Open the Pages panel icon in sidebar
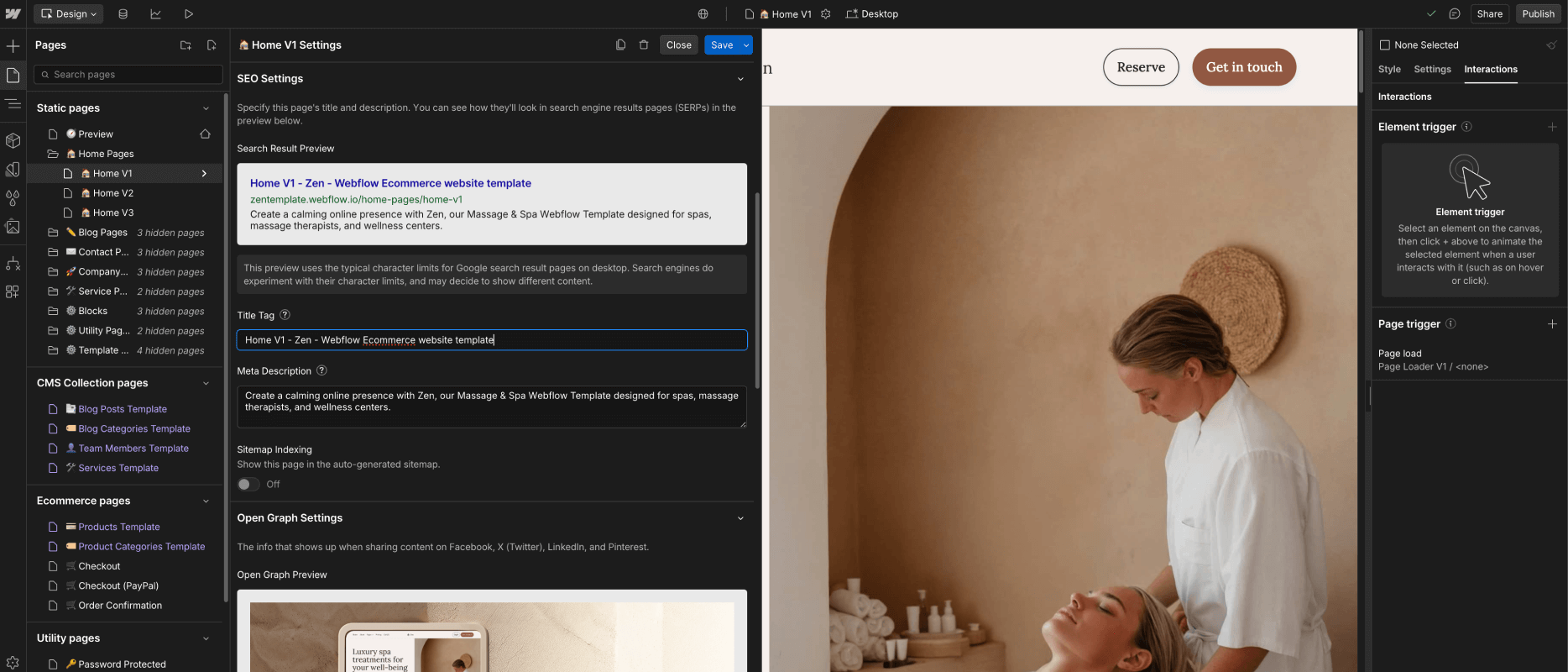Image resolution: width=1568 pixels, height=672 pixels. pos(13,76)
